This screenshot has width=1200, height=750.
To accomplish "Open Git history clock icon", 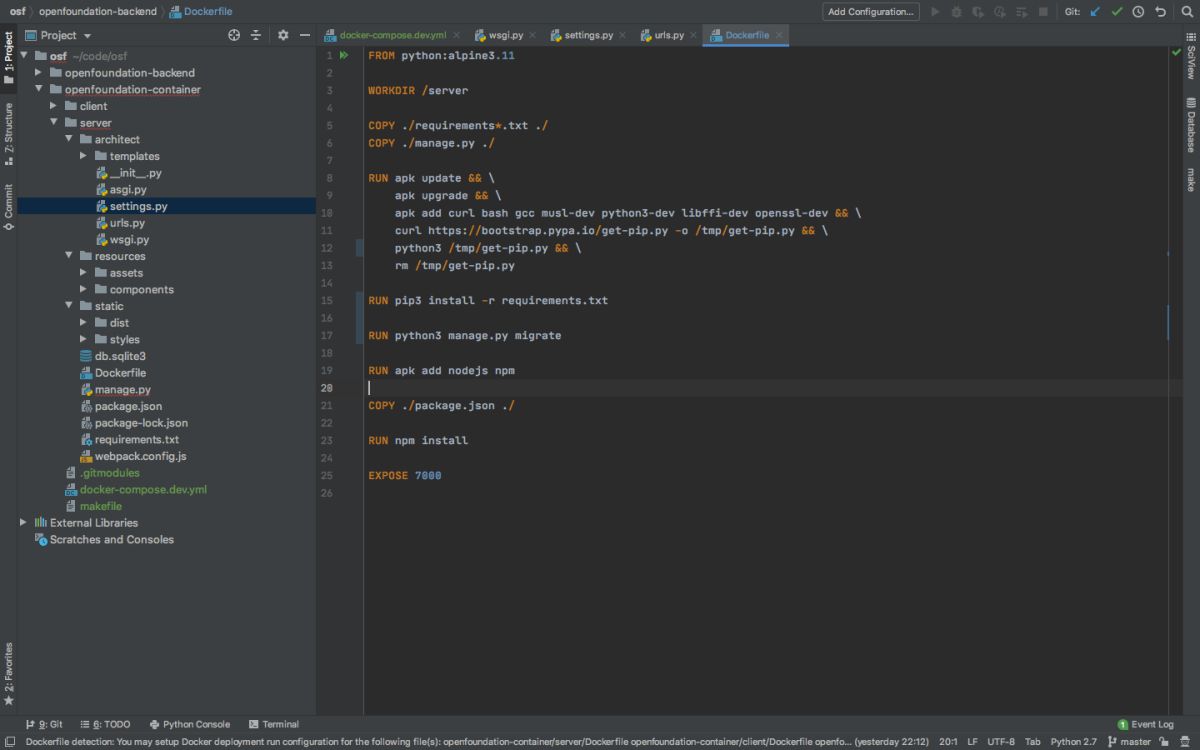I will click(1139, 12).
